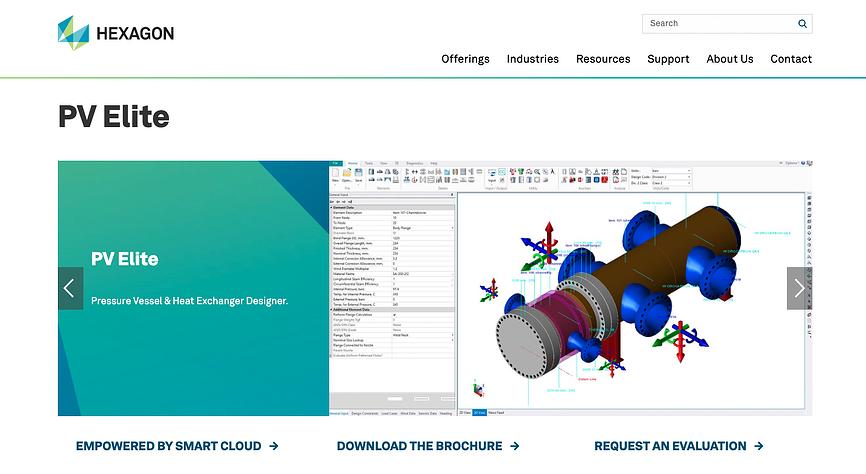Click the arrow after Empowered by Smart Cloud

tap(273, 446)
